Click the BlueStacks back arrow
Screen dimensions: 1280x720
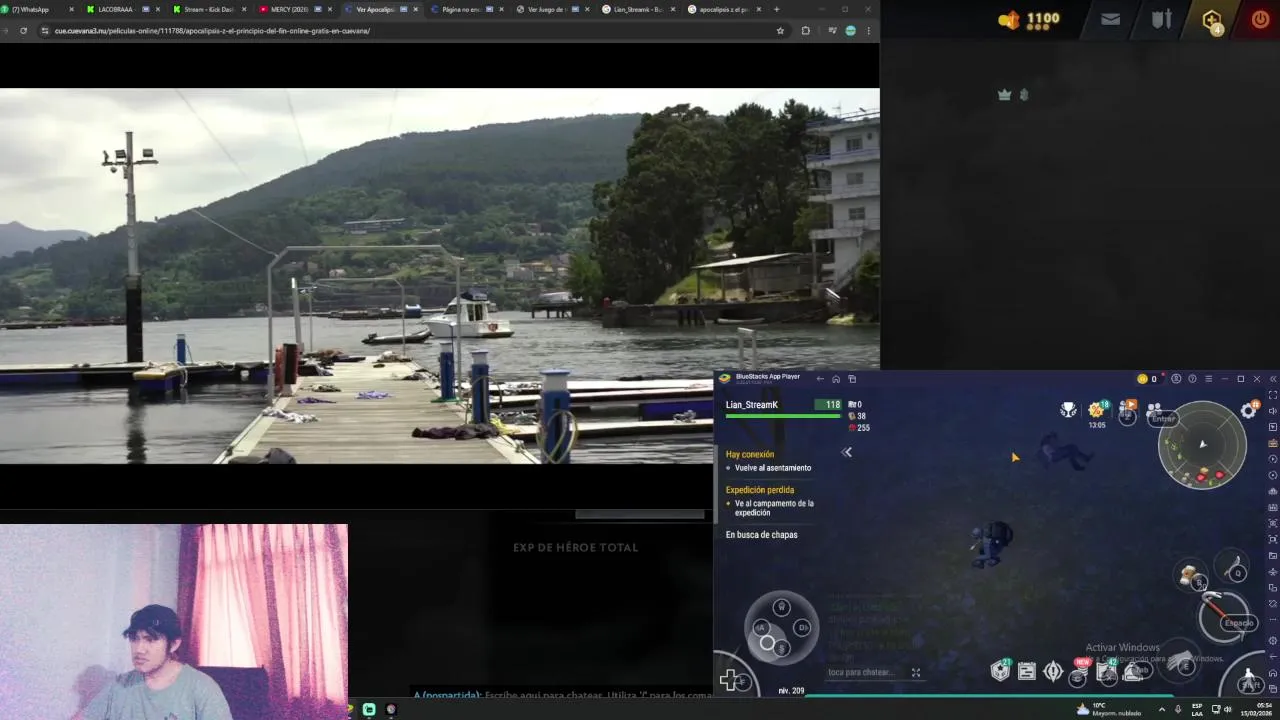click(x=820, y=379)
